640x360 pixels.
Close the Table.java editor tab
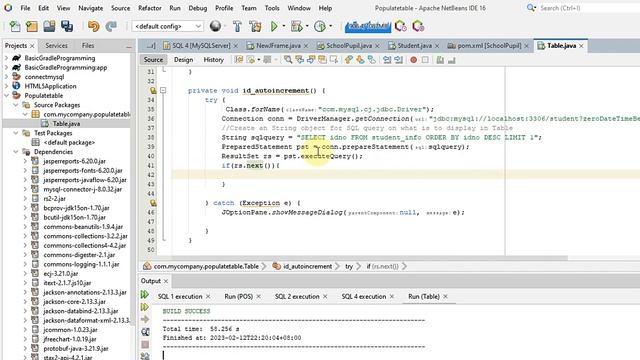coord(581,46)
